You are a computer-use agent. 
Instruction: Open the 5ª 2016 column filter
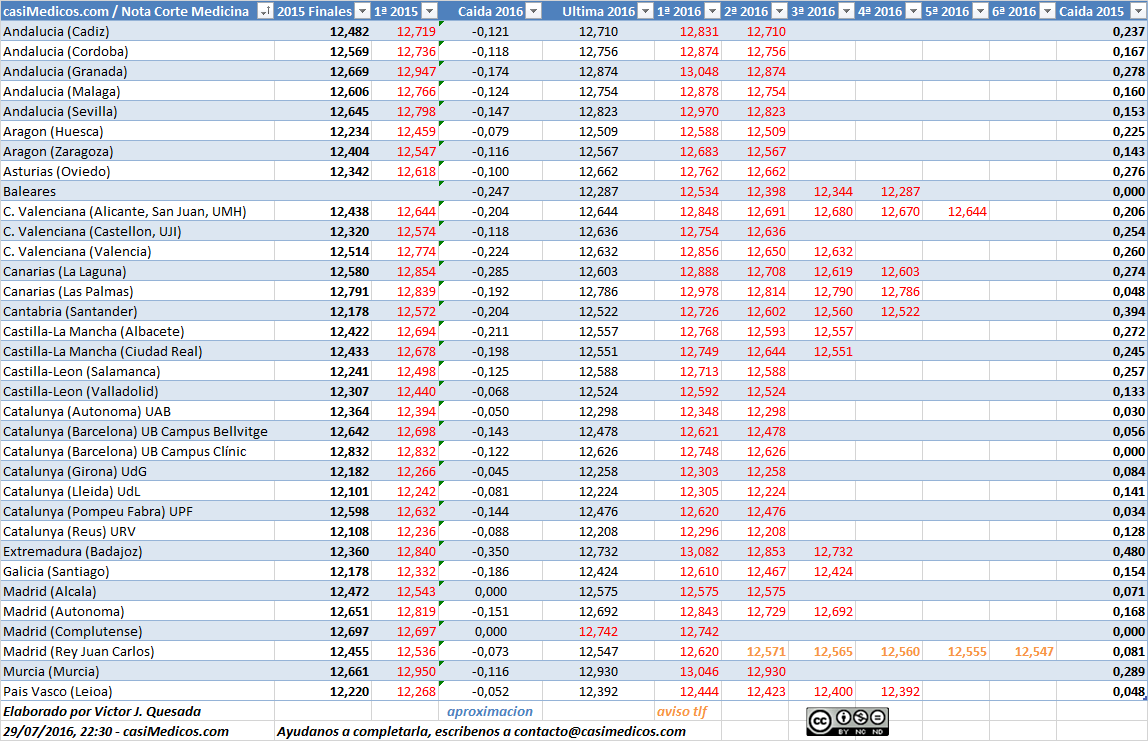980,11
